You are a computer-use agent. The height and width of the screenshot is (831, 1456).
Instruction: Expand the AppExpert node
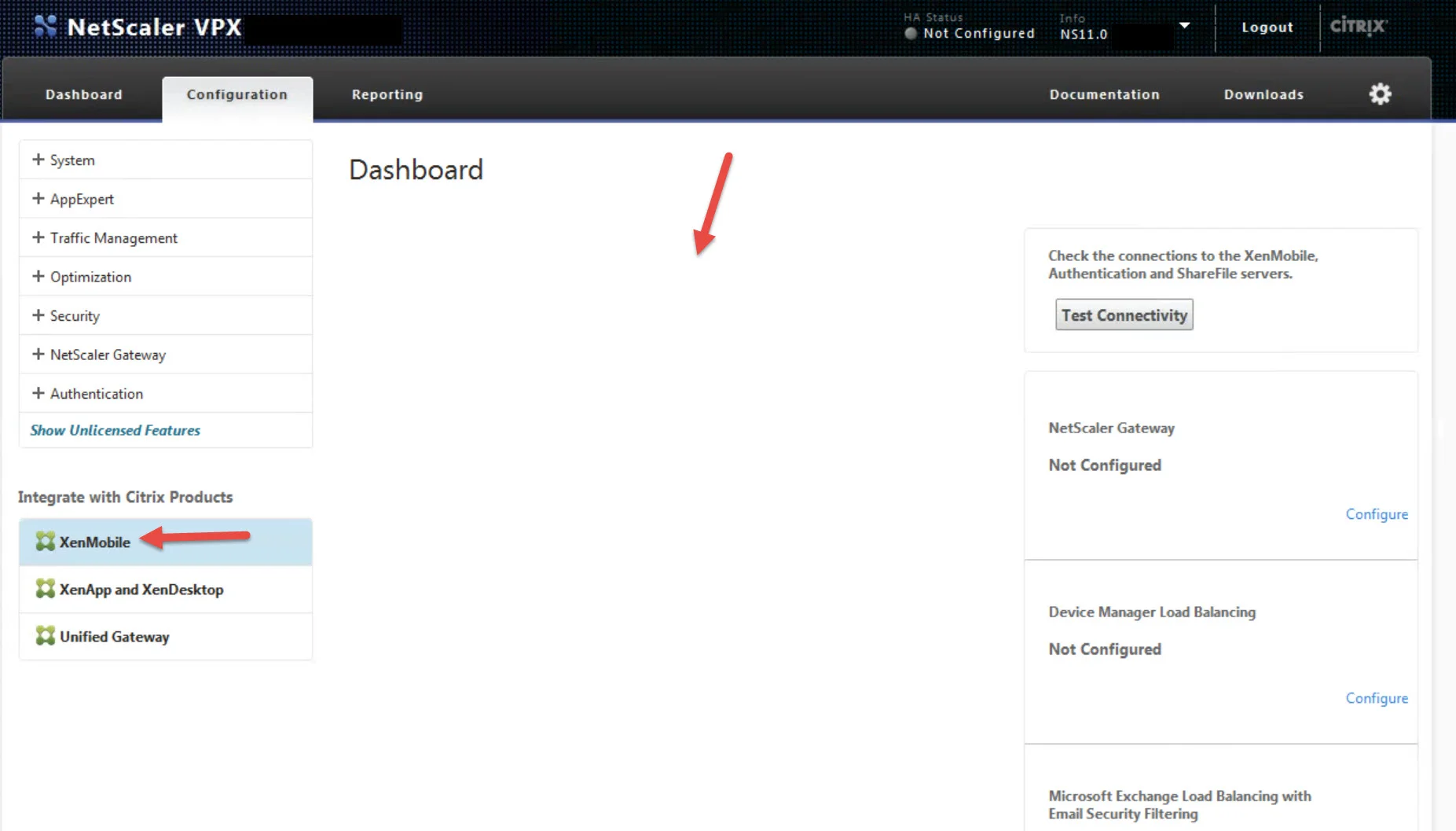coord(38,199)
